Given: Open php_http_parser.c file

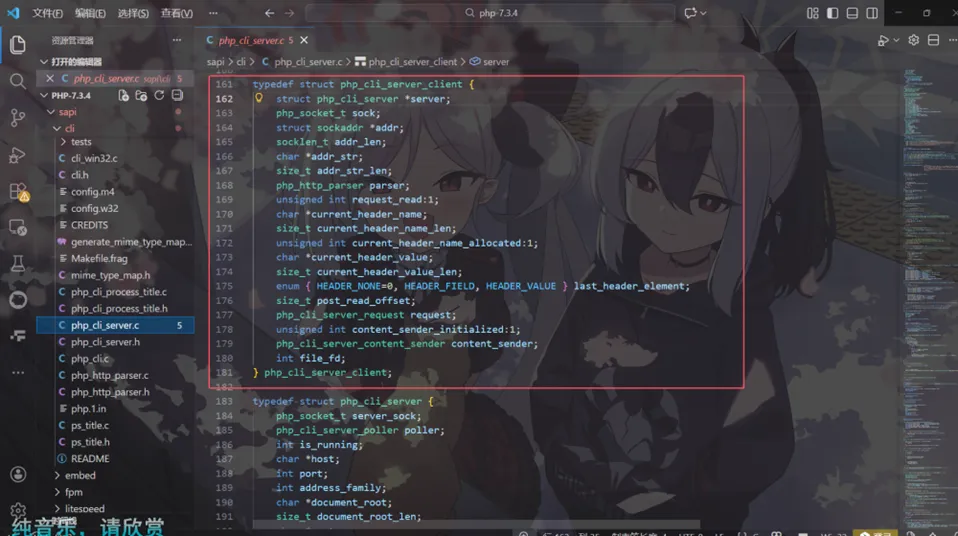Looking at the screenshot, I should pos(109,375).
